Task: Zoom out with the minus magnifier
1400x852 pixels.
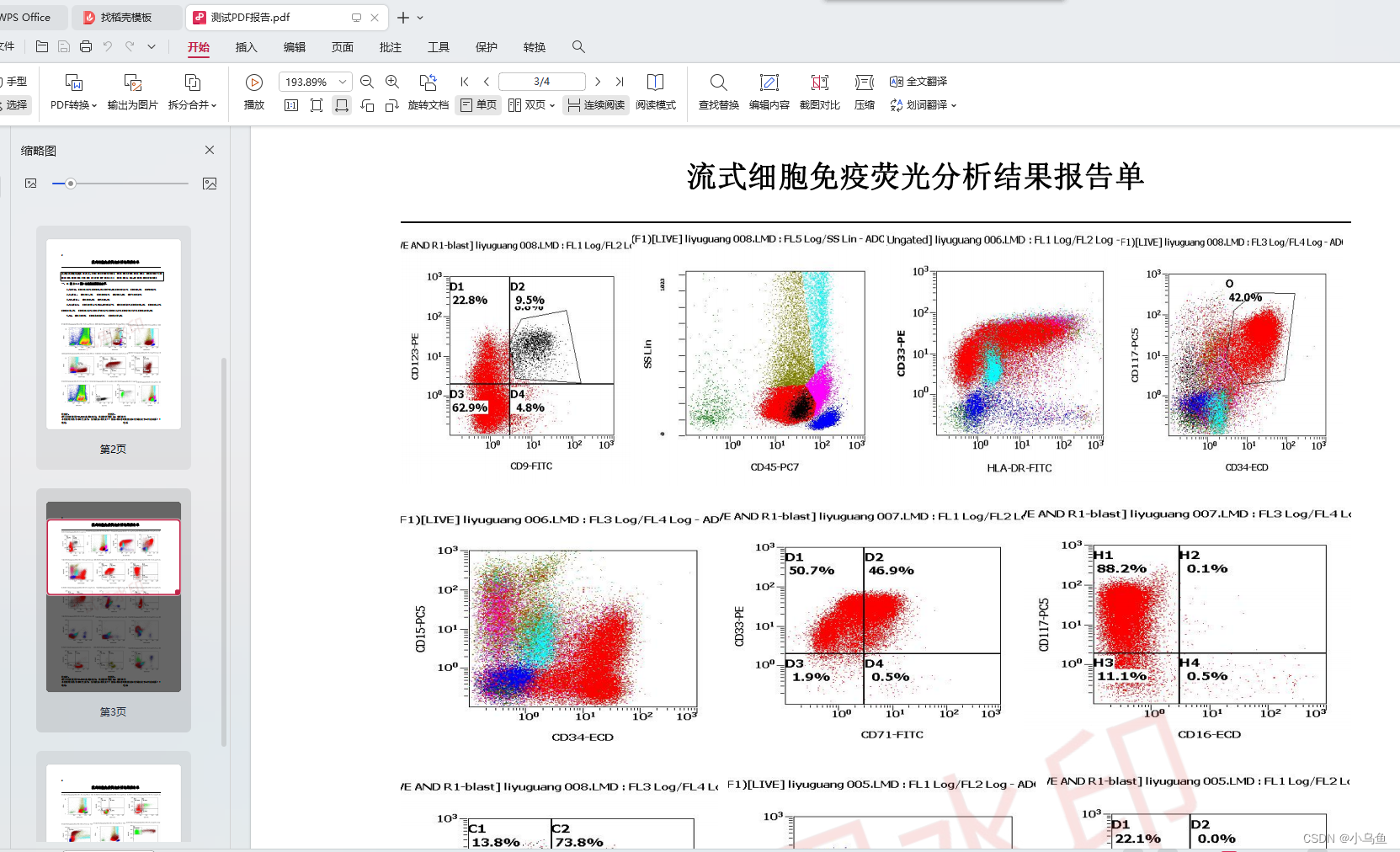Action: coord(367,82)
